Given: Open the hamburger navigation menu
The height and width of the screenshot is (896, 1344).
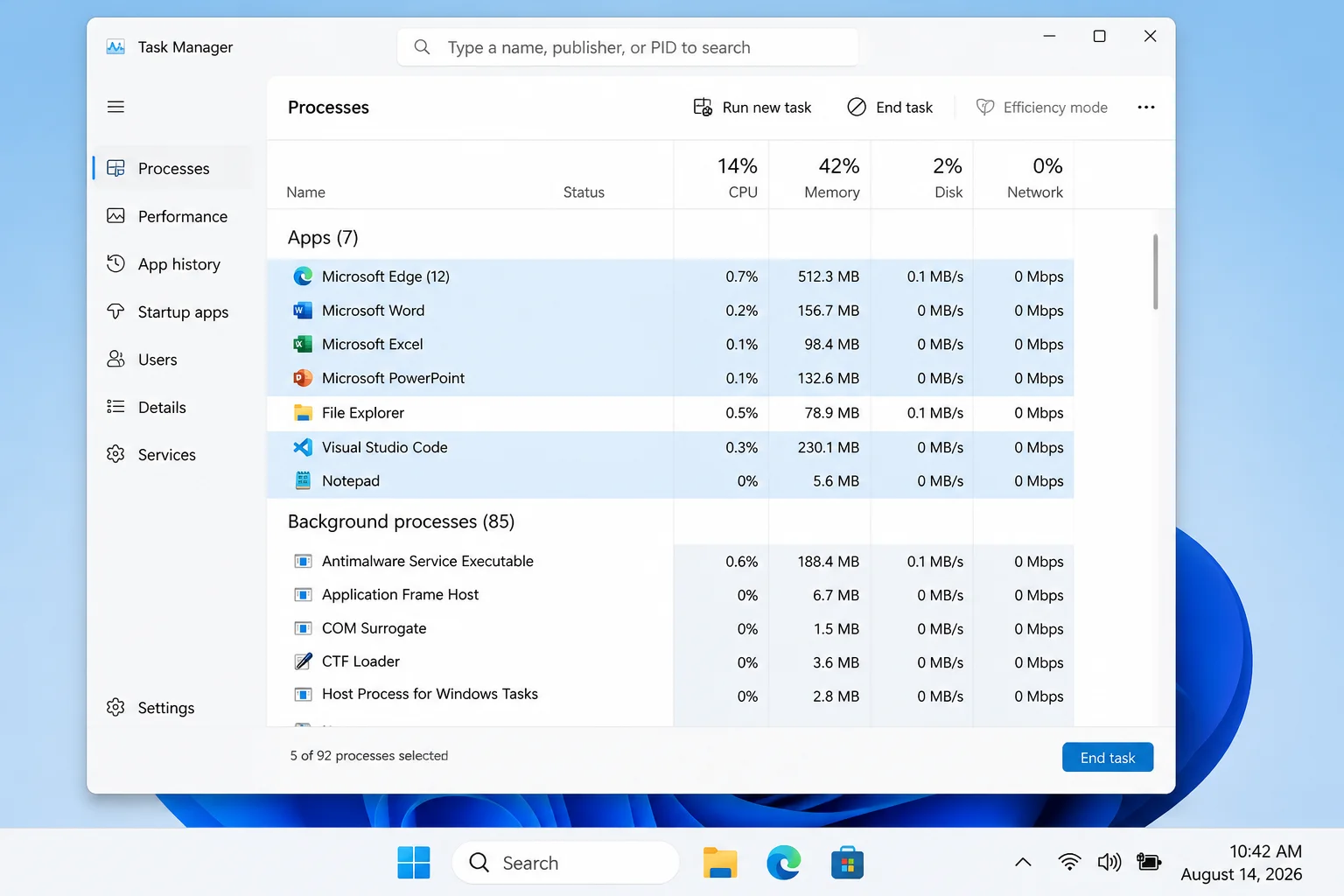Looking at the screenshot, I should (x=115, y=107).
